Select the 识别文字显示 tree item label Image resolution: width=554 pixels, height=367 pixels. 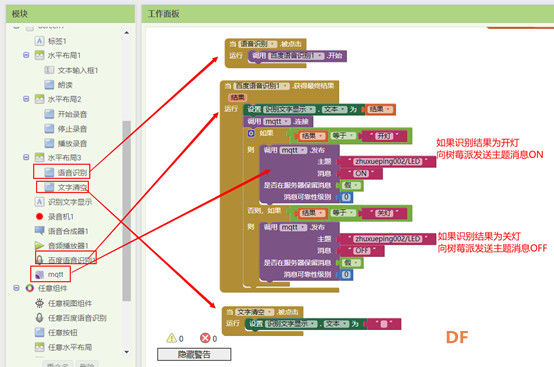(x=70, y=202)
